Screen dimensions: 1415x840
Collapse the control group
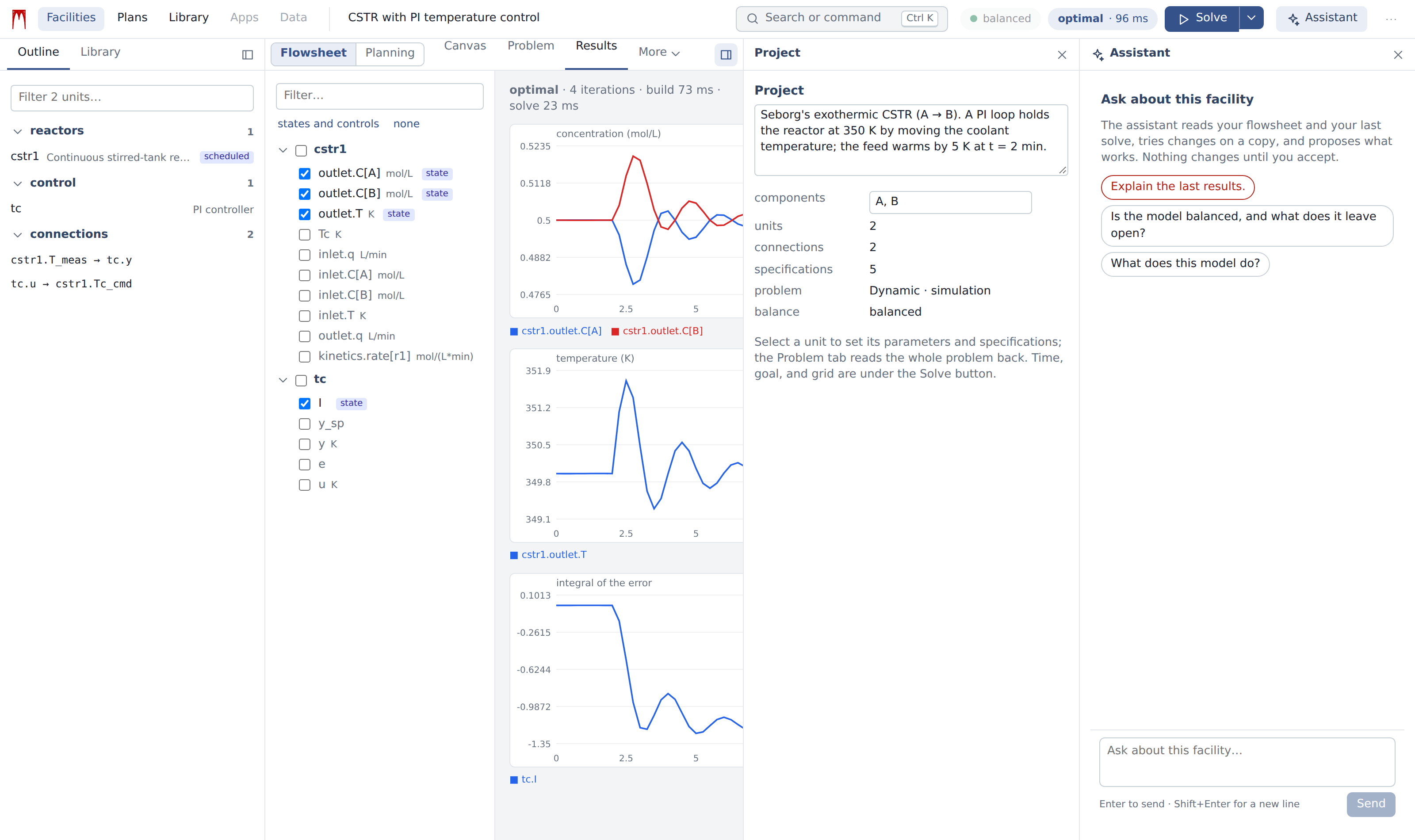tap(18, 183)
